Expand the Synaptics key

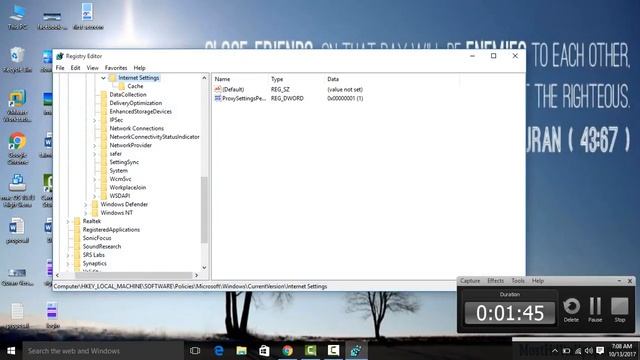[68, 264]
